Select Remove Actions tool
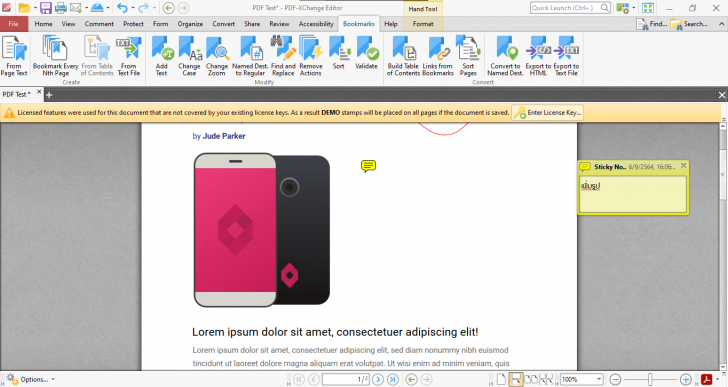Screen dimensions: 728x387 311,56
